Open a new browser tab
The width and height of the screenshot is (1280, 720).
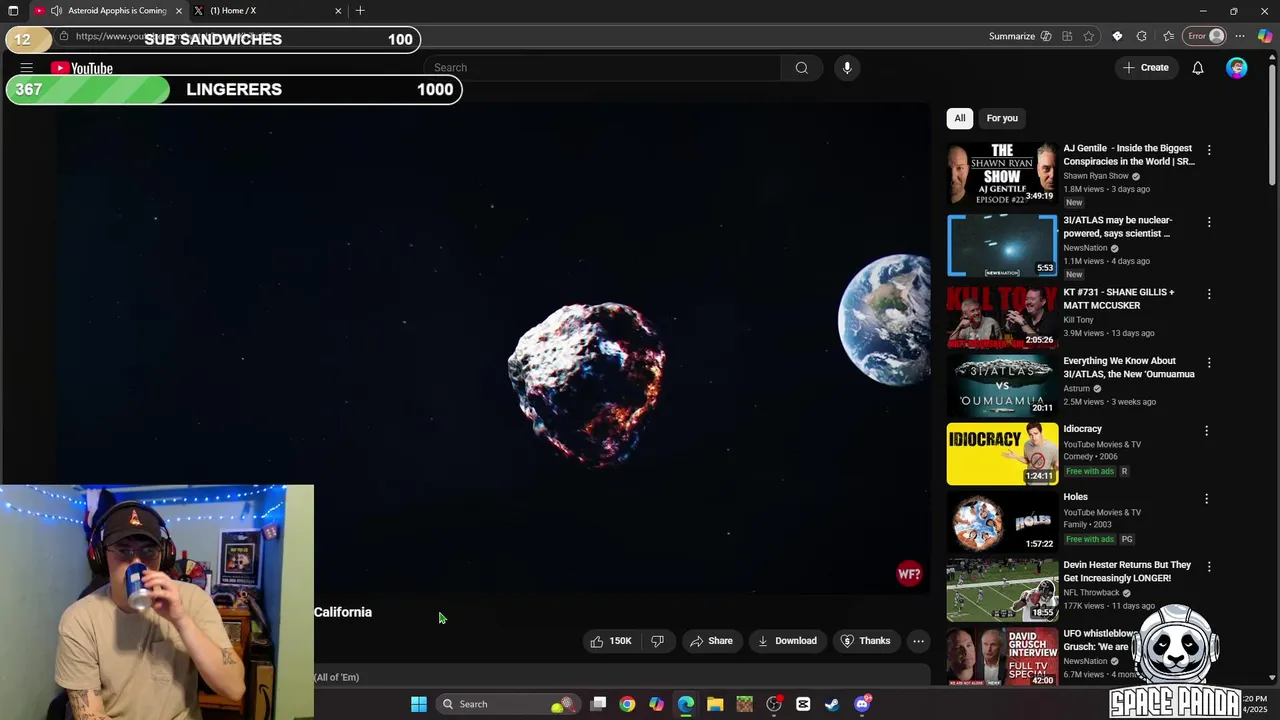click(x=360, y=11)
